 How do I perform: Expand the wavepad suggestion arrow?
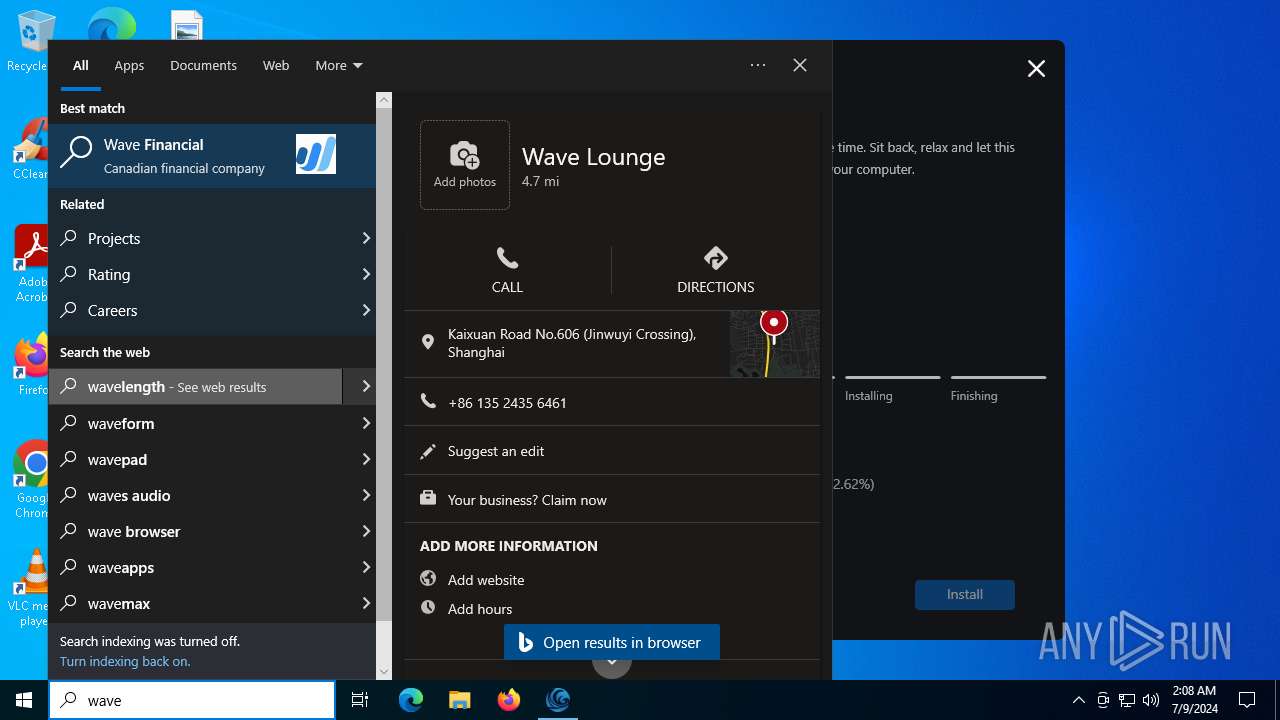pyautogui.click(x=366, y=459)
